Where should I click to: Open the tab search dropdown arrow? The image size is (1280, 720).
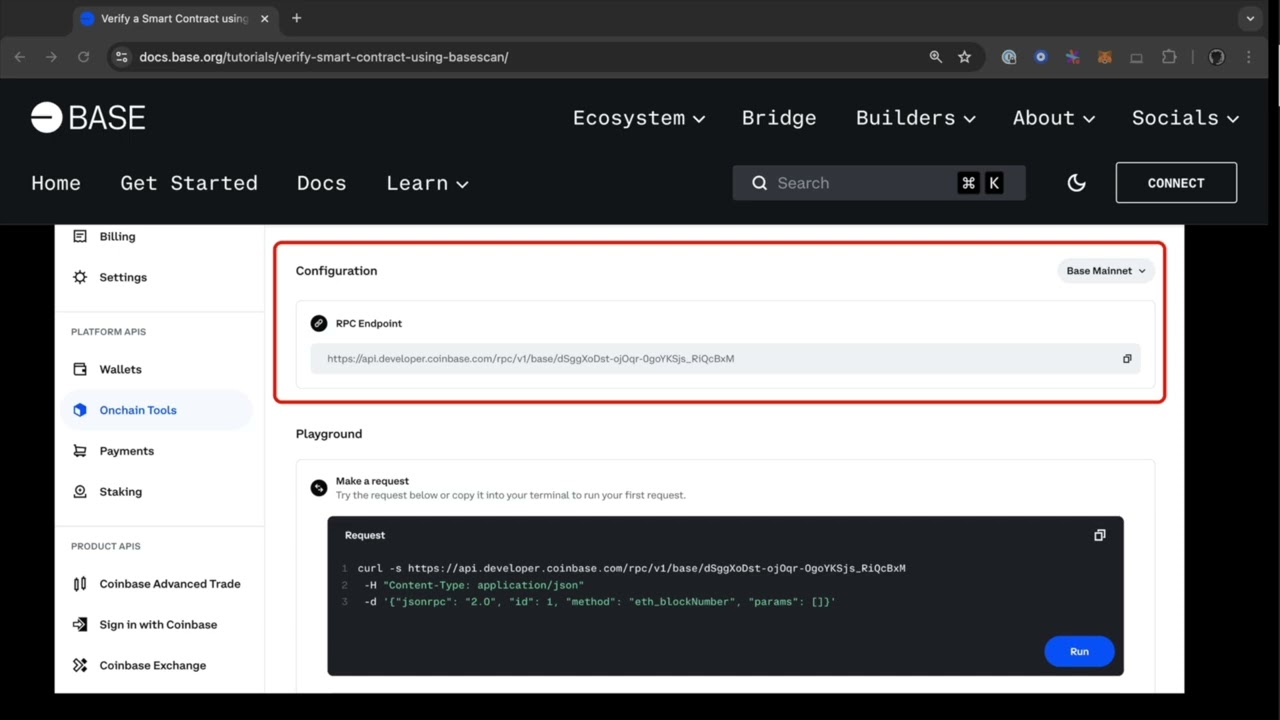[1250, 18]
